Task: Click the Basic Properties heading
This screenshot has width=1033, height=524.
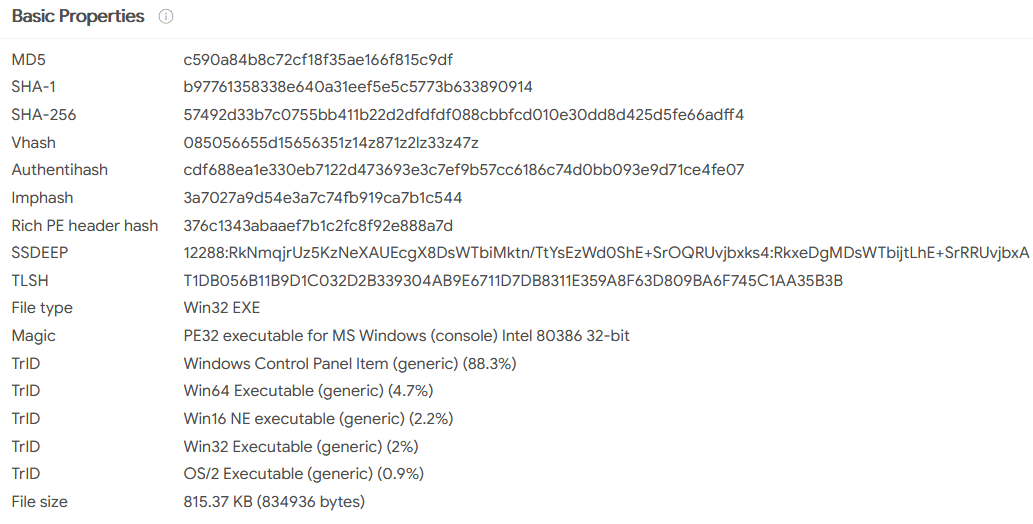Action: pos(78,16)
